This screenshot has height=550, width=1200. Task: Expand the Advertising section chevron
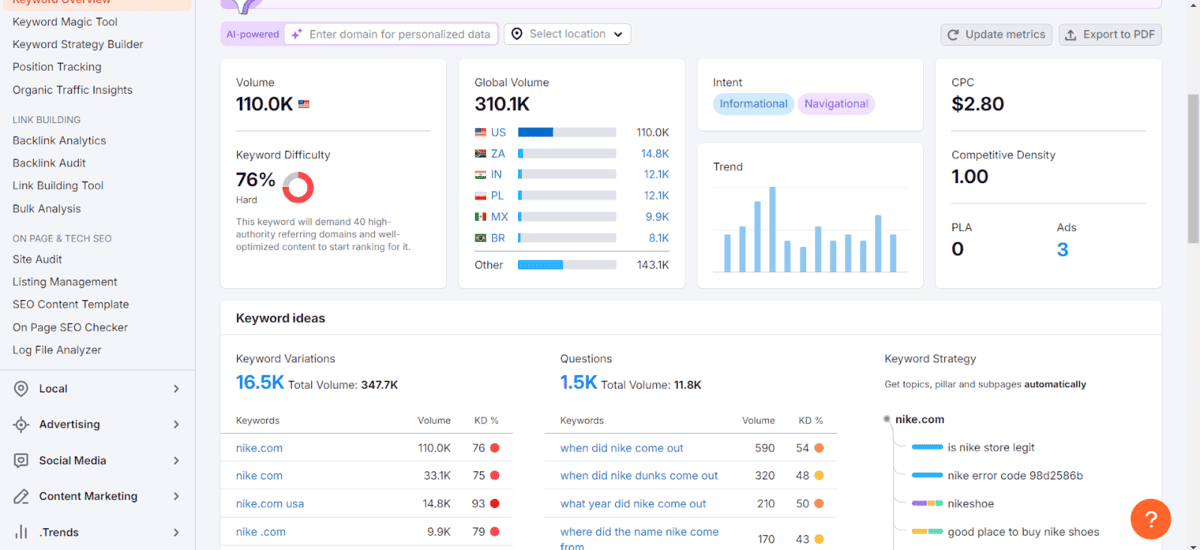coord(176,425)
